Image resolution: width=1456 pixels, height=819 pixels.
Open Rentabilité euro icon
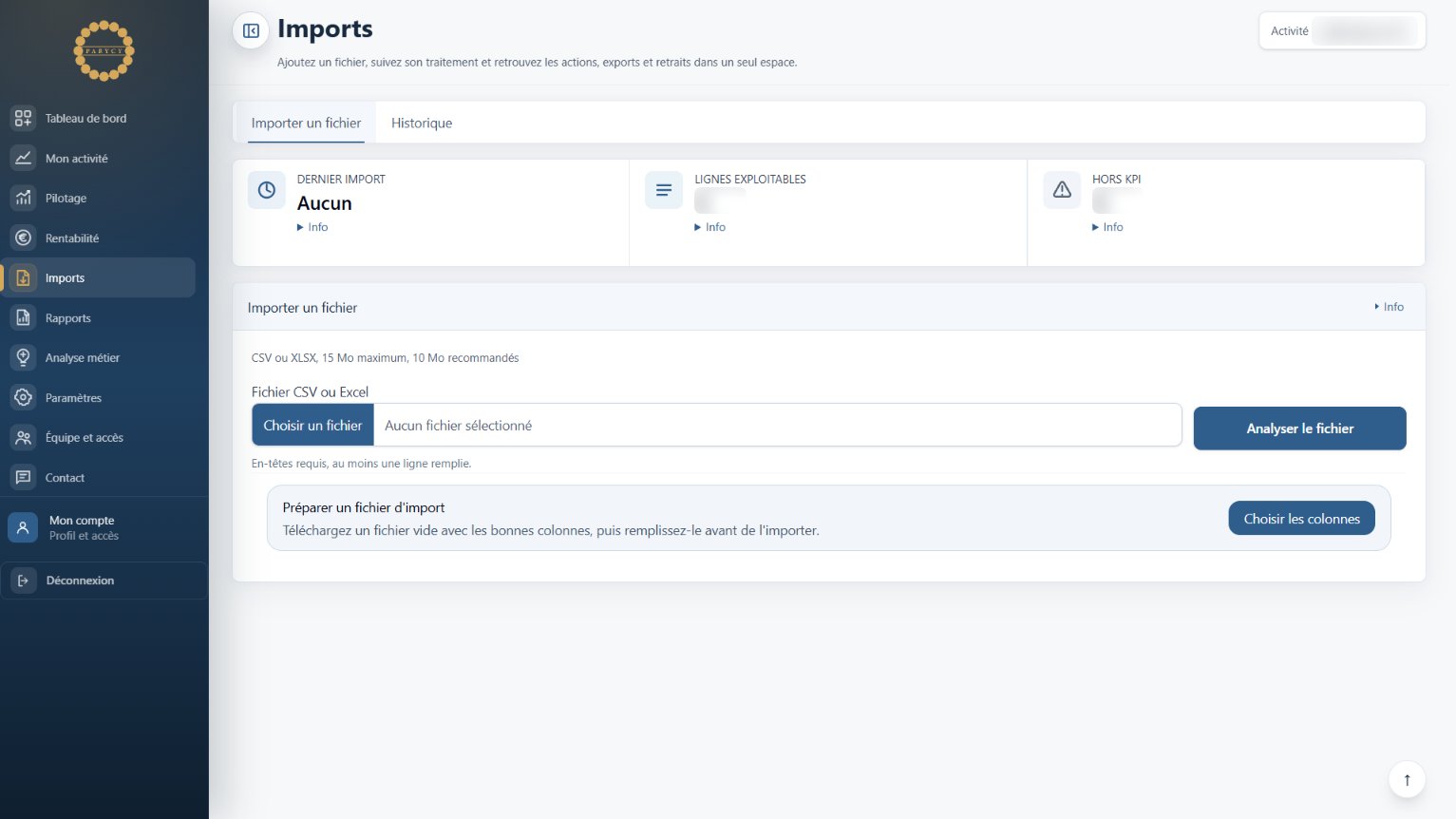click(24, 238)
